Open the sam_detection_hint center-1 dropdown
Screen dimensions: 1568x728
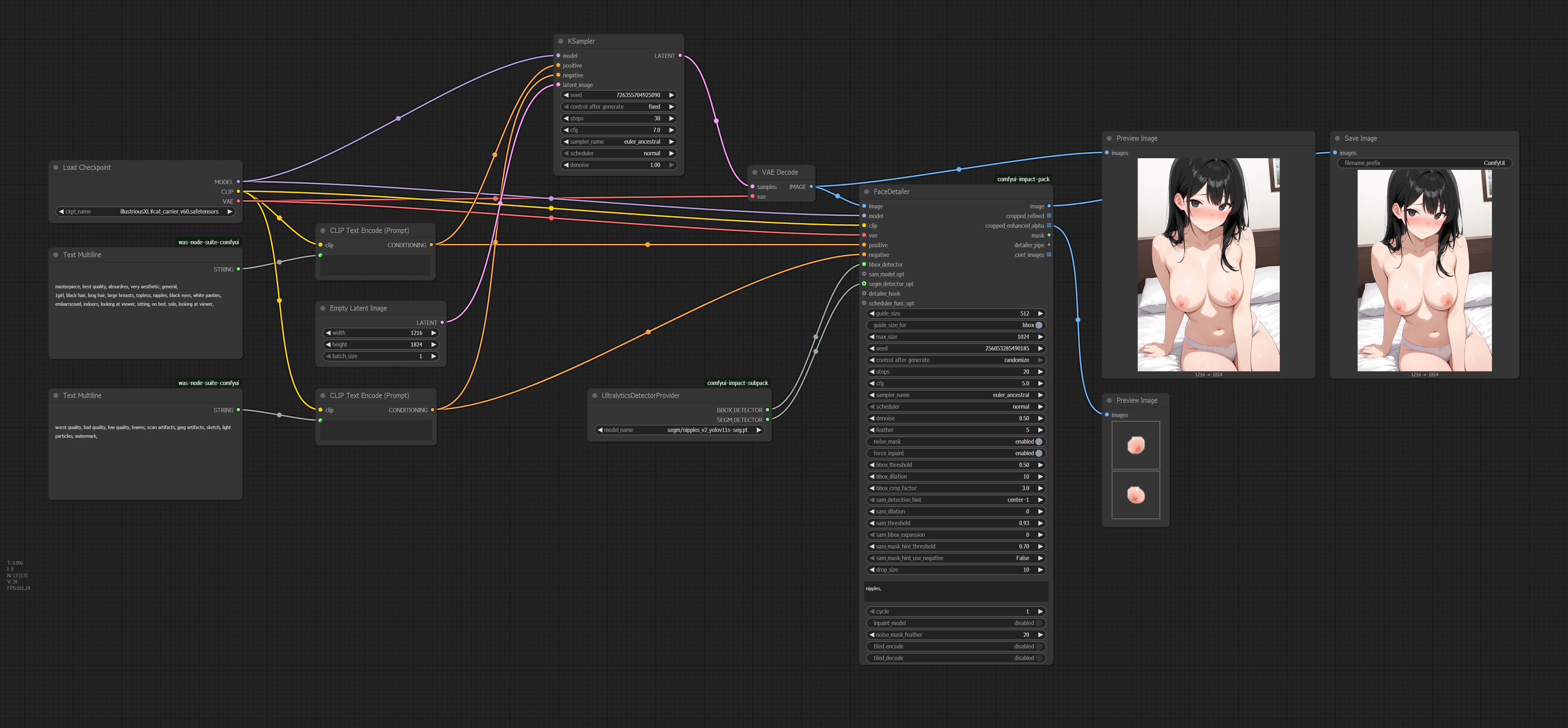point(956,500)
